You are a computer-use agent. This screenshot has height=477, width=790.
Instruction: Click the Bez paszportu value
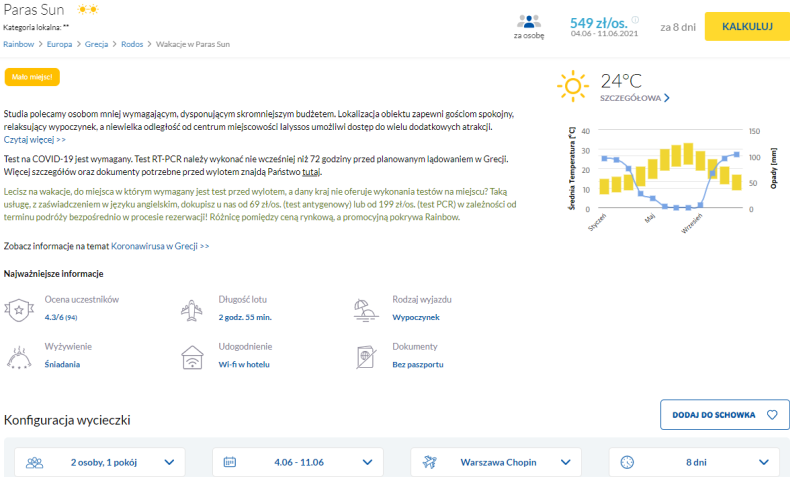[x=418, y=364]
